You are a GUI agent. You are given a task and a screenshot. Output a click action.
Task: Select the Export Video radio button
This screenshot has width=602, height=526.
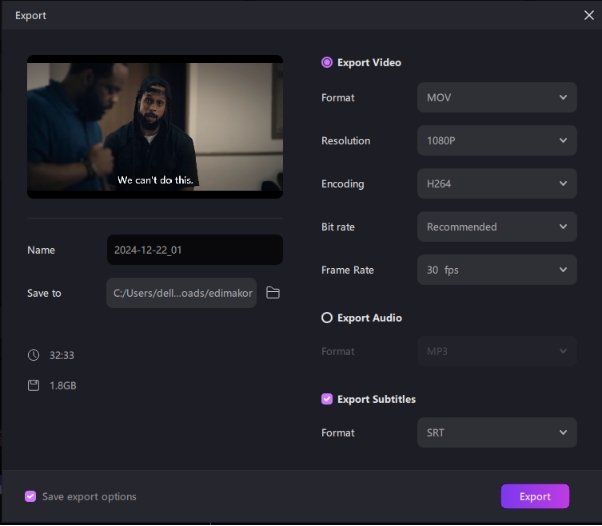pos(327,62)
